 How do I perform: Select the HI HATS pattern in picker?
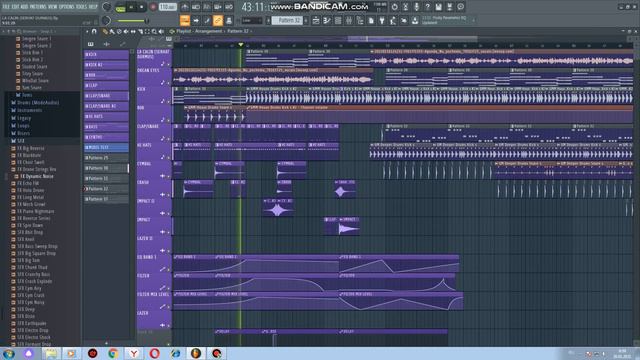click(106, 116)
